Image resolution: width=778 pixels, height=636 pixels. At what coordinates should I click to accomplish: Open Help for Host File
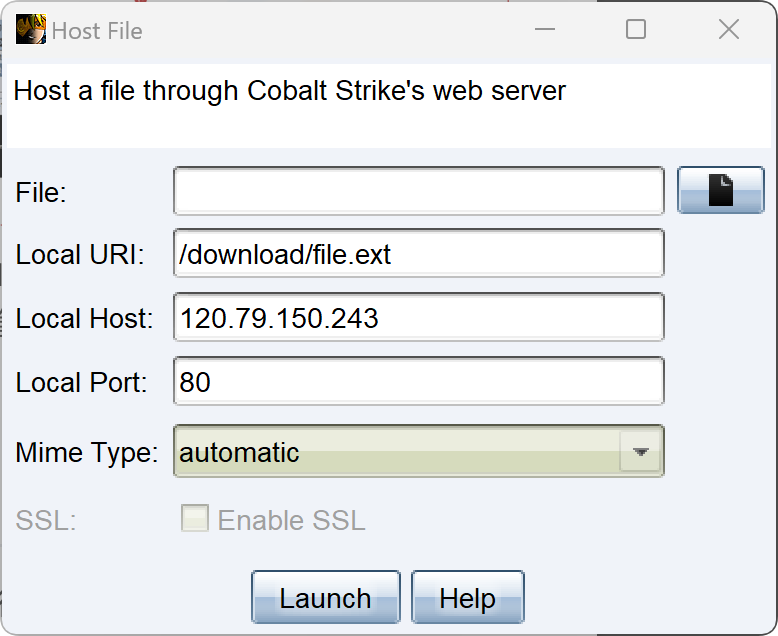pyautogui.click(x=467, y=597)
